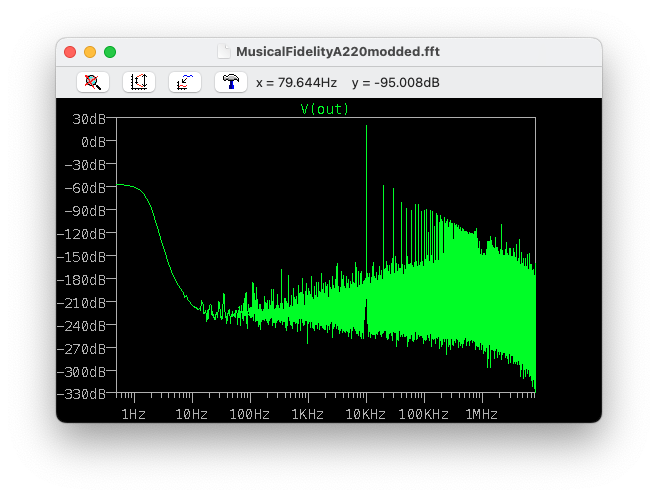The image size is (658, 497).
Task: Click the 1KHz horizontal axis label
Action: coord(308,415)
